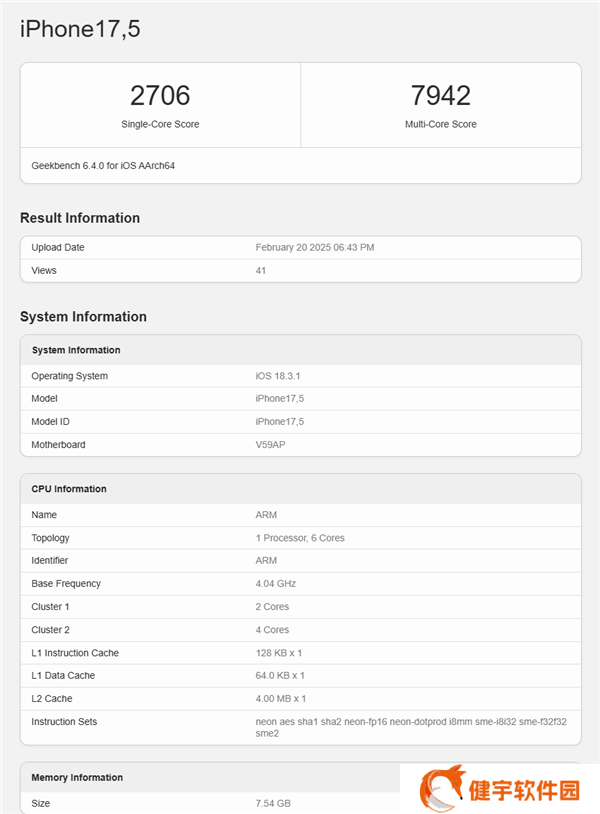The image size is (600, 814).
Task: Click the Topology row label
Action: pyautogui.click(x=50, y=538)
